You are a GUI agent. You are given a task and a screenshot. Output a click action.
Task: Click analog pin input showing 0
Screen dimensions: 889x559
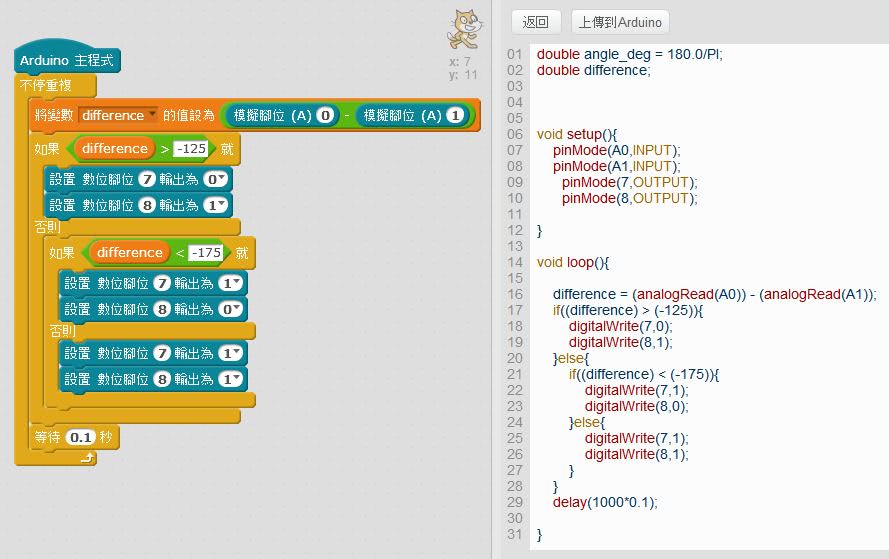click(325, 116)
